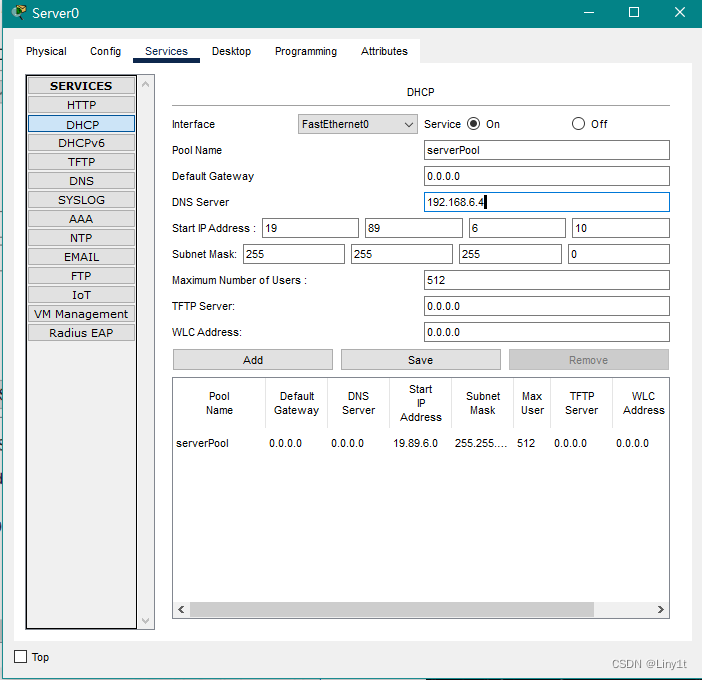Click services list scroll down arrow
Image resolution: width=702 pixels, height=680 pixels.
146,620
